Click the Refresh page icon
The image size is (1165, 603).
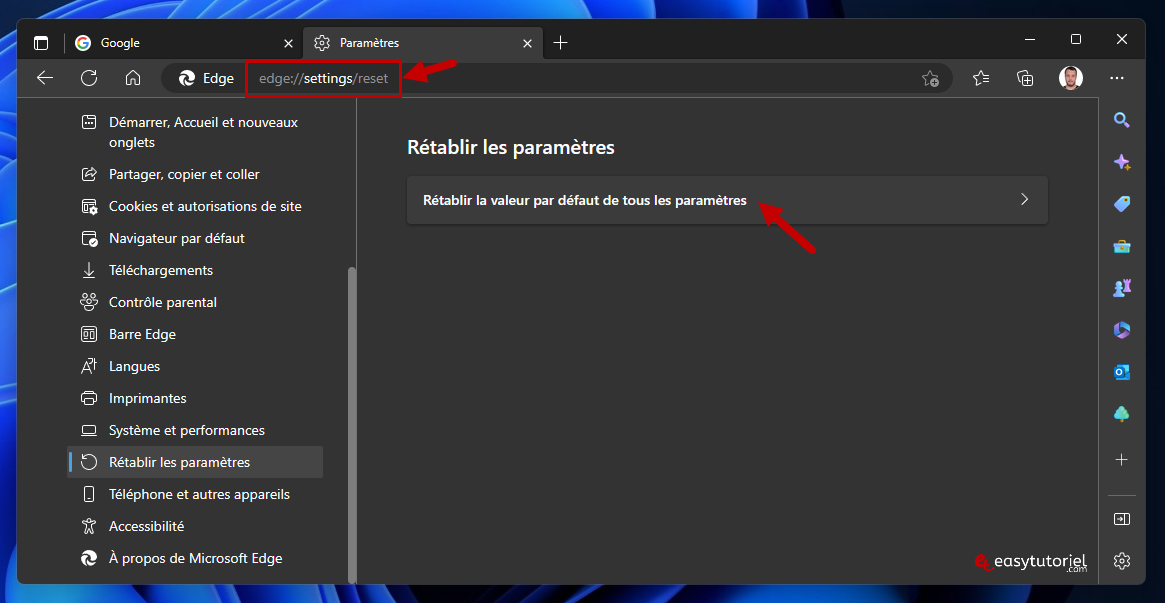pyautogui.click(x=89, y=78)
